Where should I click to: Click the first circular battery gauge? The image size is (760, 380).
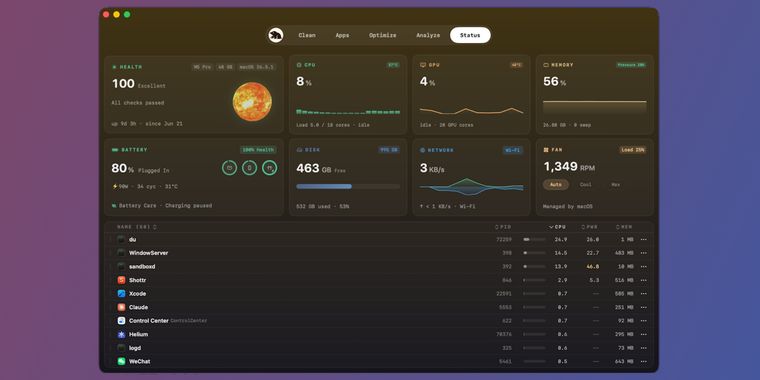click(229, 168)
